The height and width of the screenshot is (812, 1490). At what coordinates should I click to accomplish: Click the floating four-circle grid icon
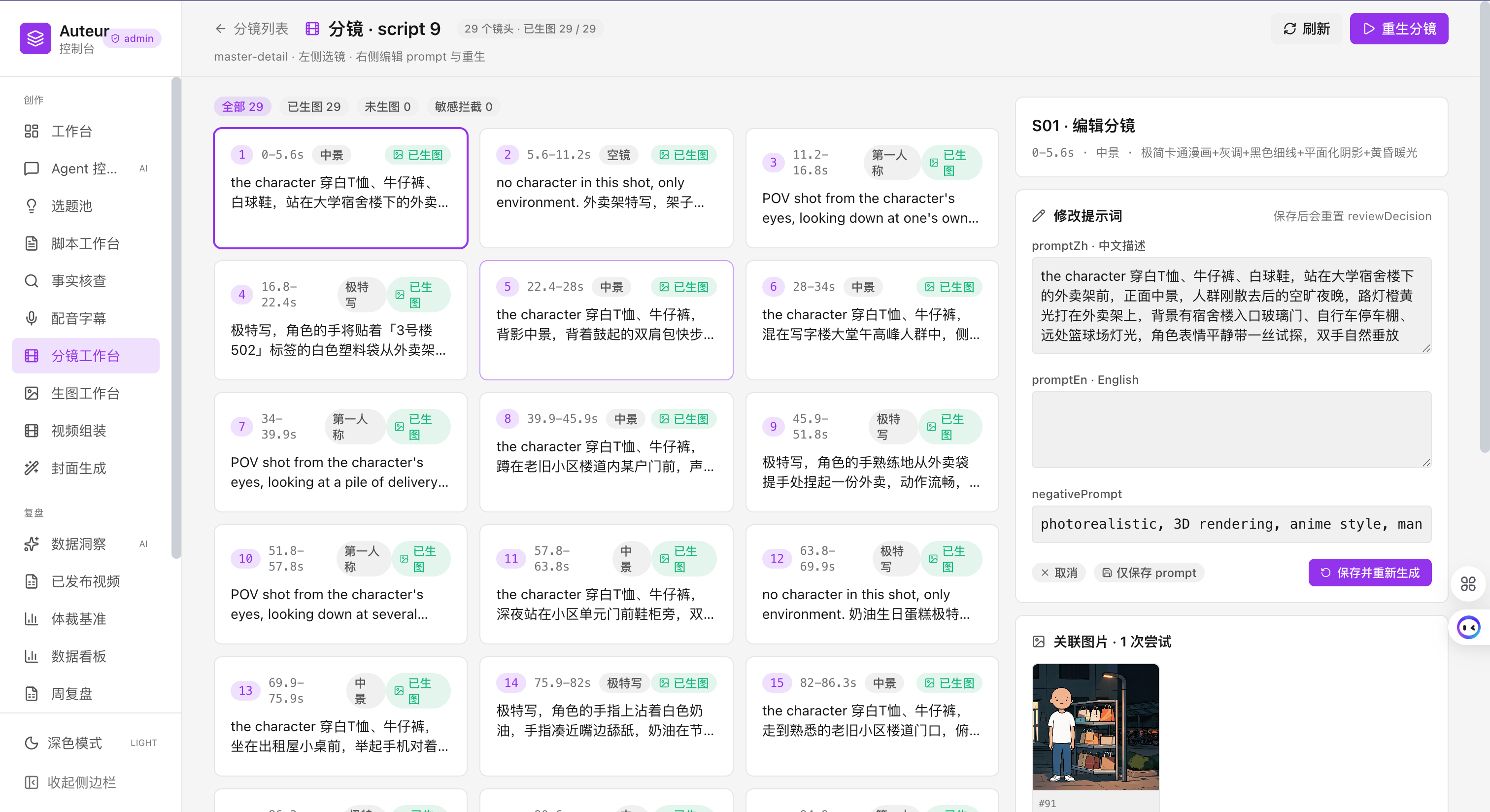(x=1468, y=584)
